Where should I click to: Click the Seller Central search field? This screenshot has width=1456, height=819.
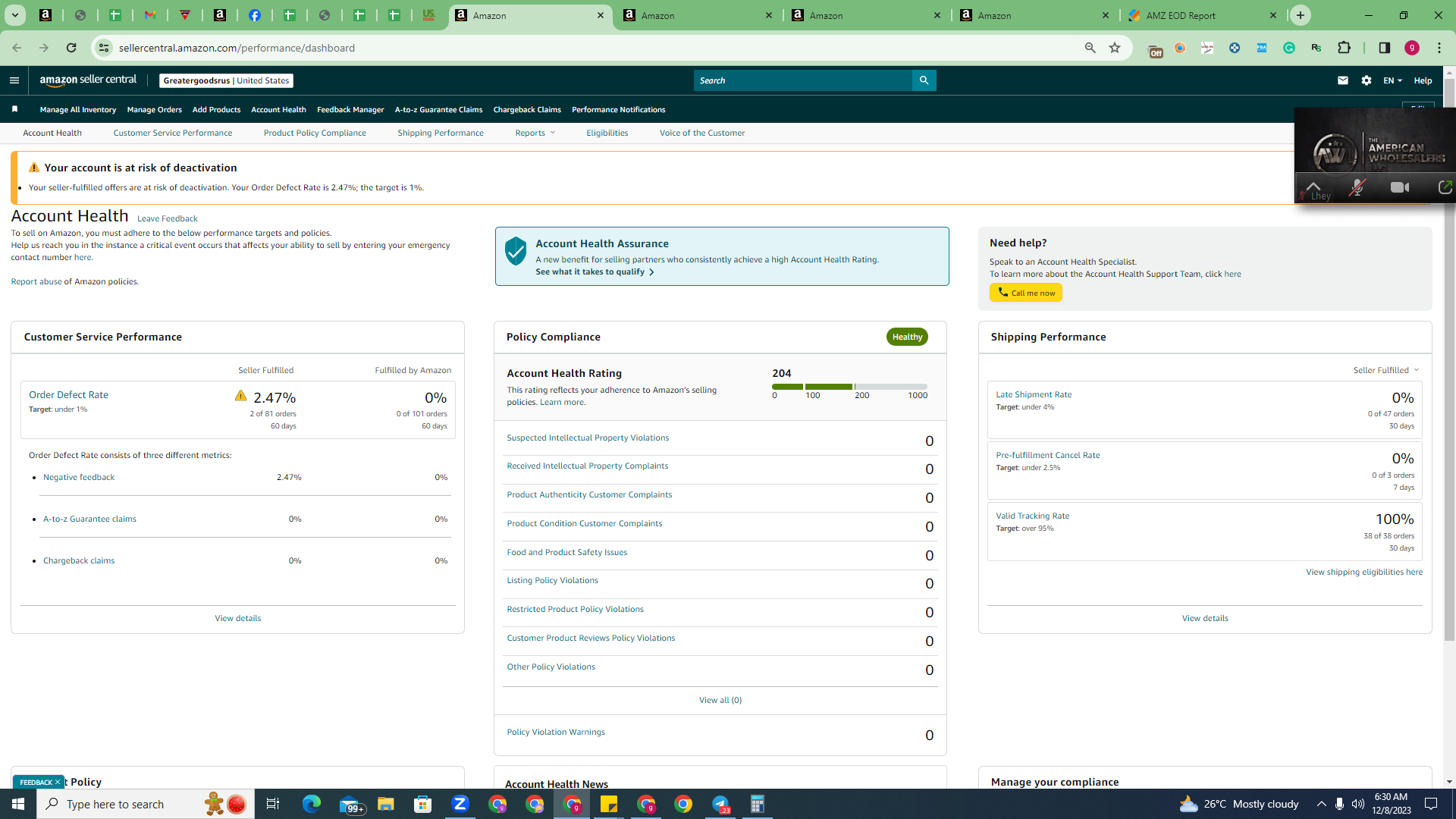click(803, 80)
